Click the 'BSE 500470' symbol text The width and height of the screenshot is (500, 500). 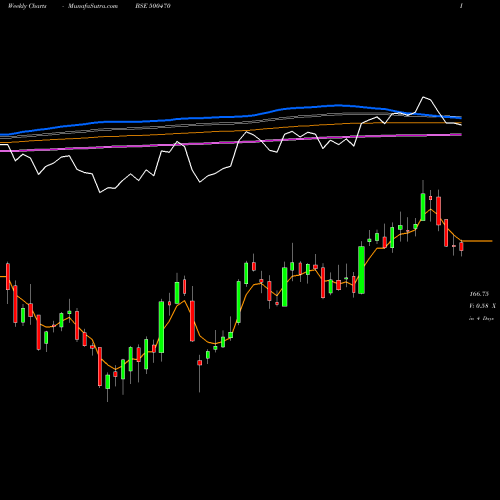point(153,6)
